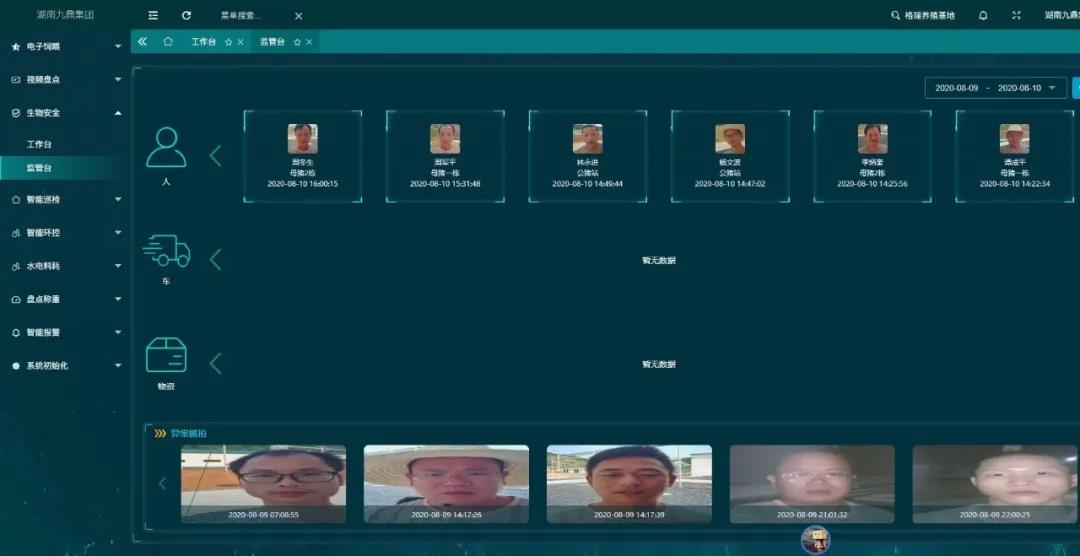Page left in the 物资 row chevron
Screen dimensions: 1080x556
point(216,364)
